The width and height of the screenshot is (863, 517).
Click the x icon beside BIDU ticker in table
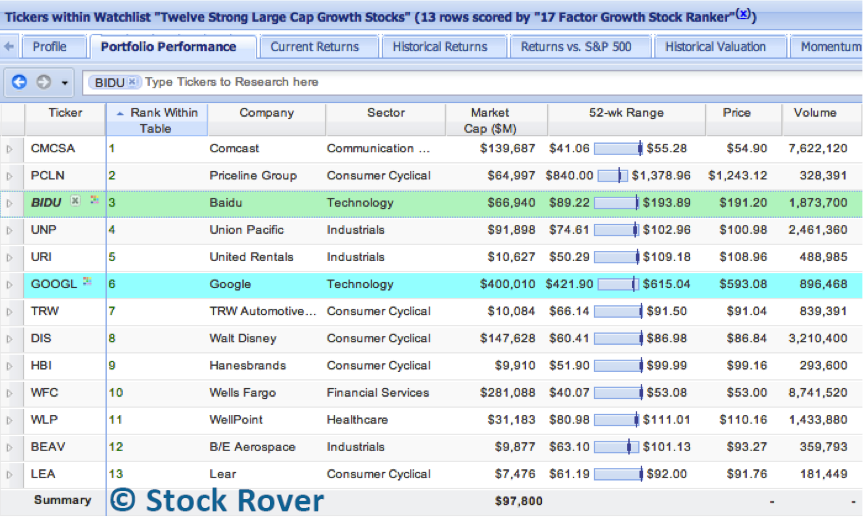click(75, 200)
